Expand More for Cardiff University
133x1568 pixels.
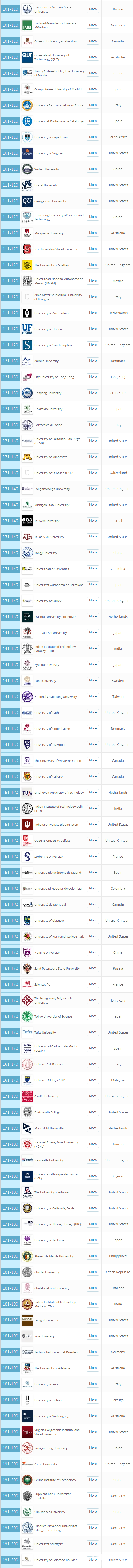tap(92, 1096)
